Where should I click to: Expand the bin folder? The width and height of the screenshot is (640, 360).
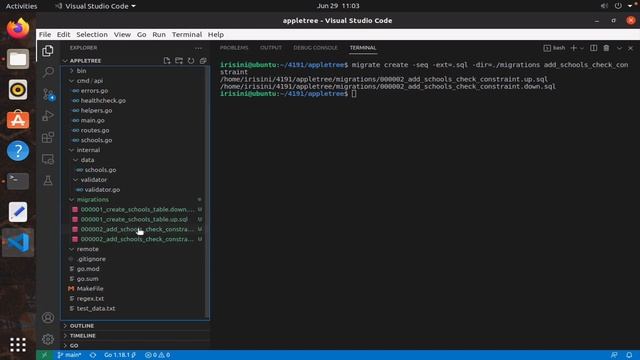81,71
